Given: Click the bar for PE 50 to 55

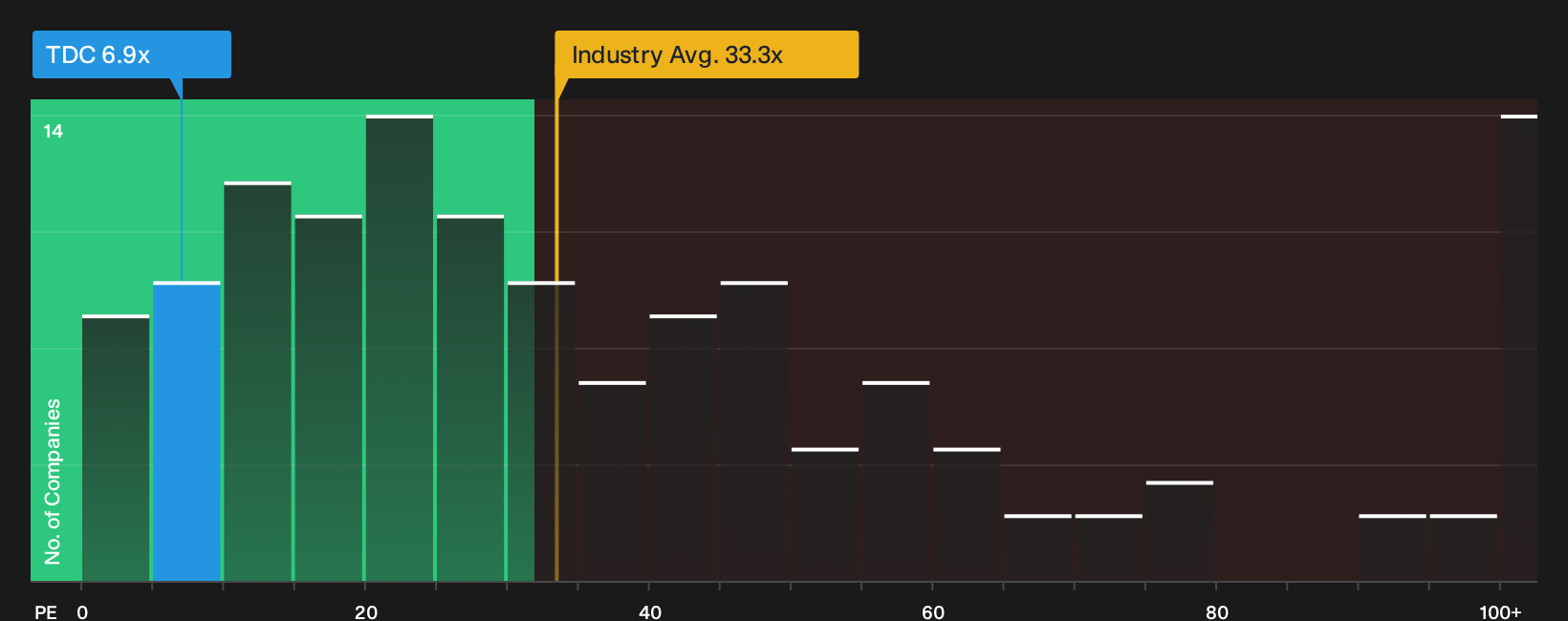Looking at the screenshot, I should [x=825, y=515].
